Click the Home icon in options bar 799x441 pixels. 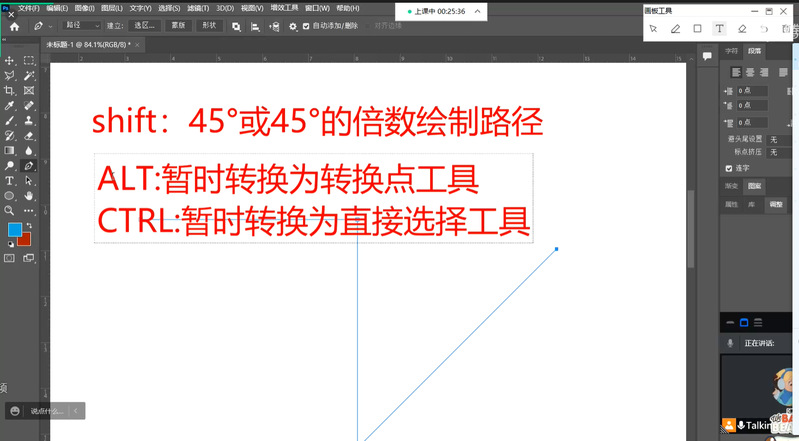(14, 26)
